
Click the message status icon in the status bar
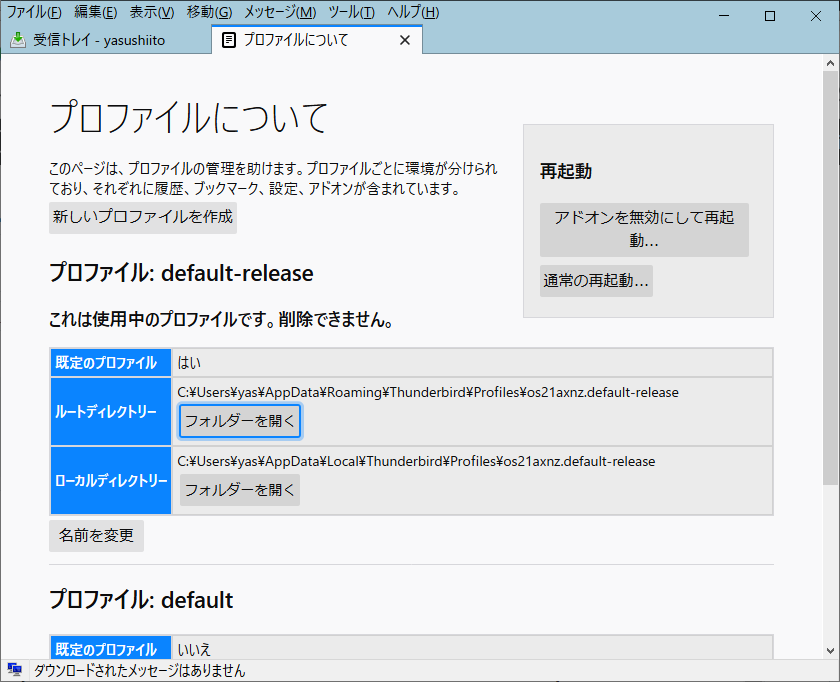(x=14, y=668)
